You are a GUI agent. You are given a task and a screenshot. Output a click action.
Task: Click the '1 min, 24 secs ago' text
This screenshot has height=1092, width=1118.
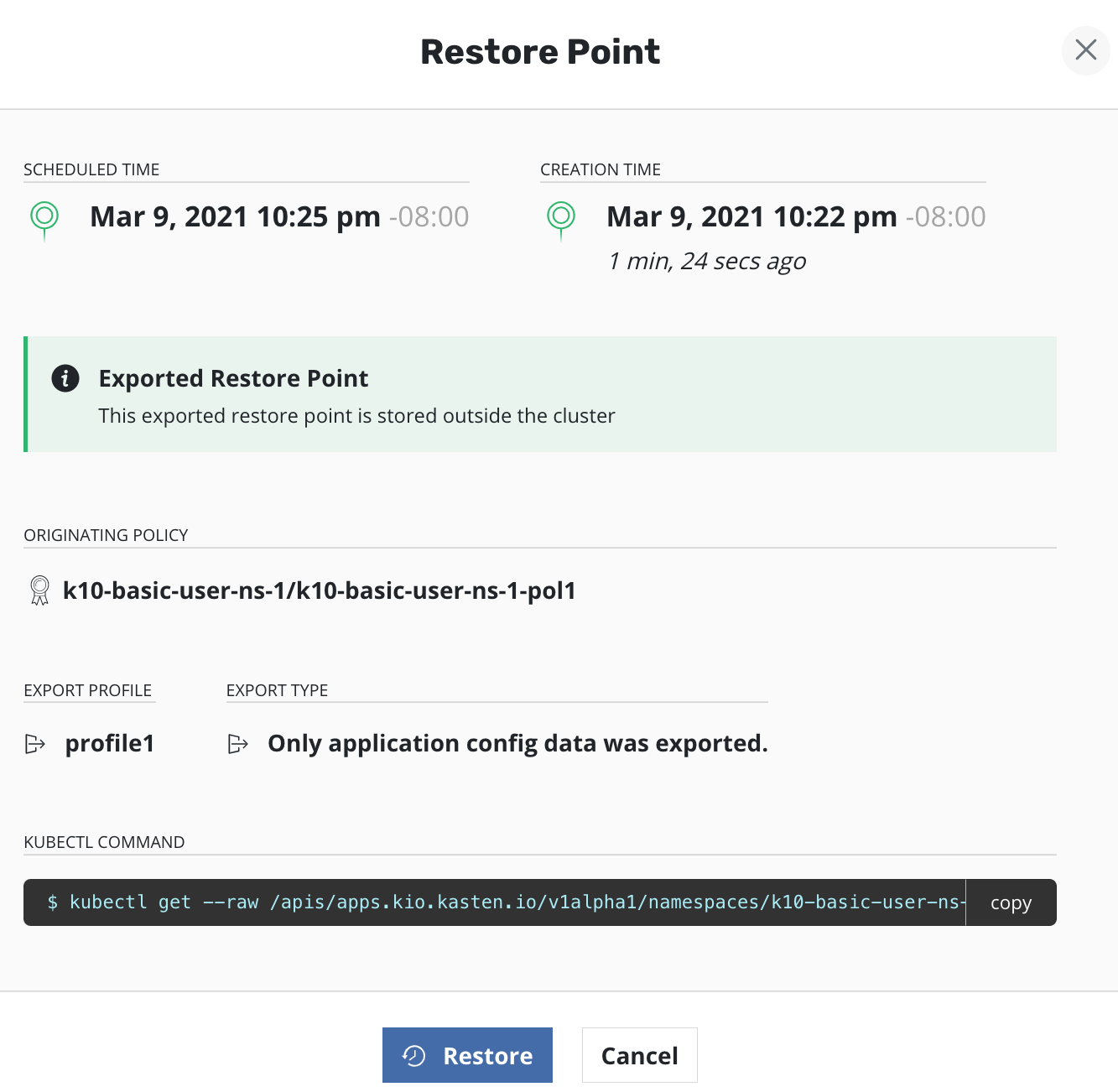coord(706,262)
